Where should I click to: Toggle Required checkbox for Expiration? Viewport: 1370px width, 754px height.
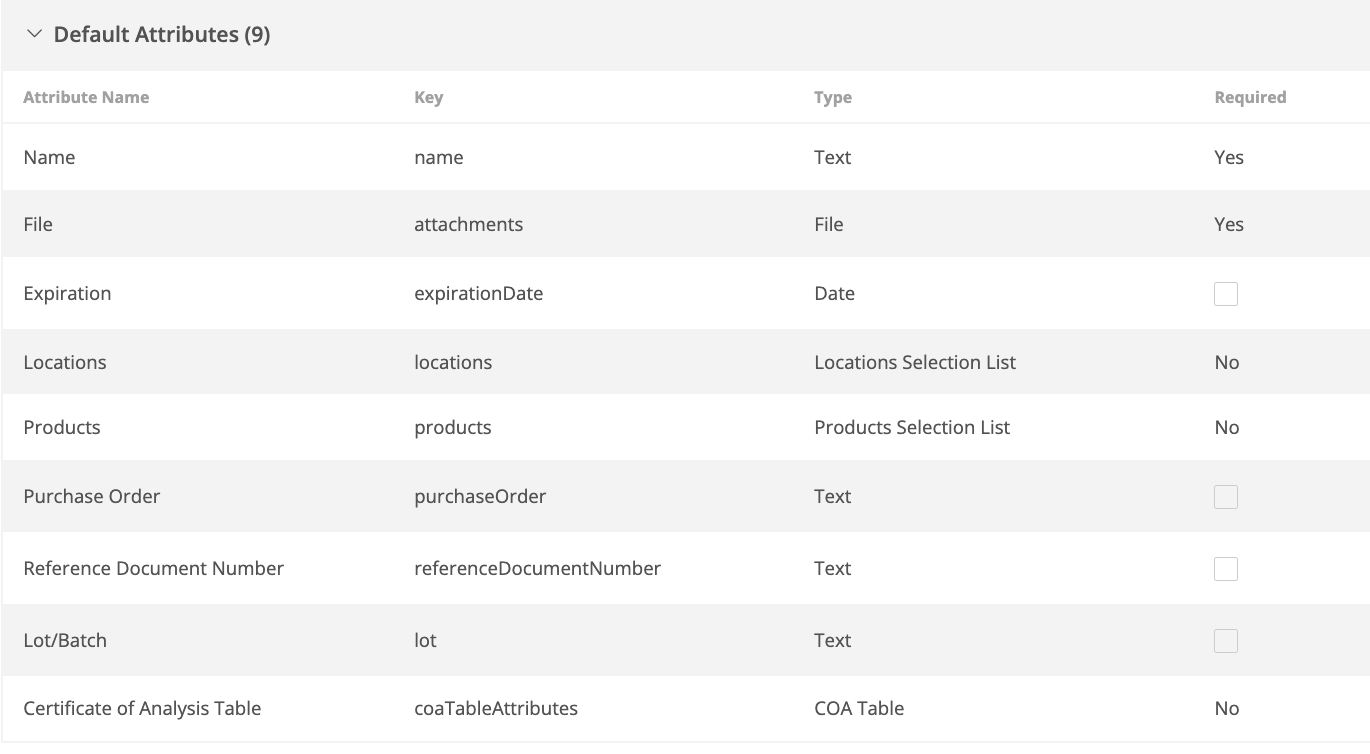(1225, 293)
